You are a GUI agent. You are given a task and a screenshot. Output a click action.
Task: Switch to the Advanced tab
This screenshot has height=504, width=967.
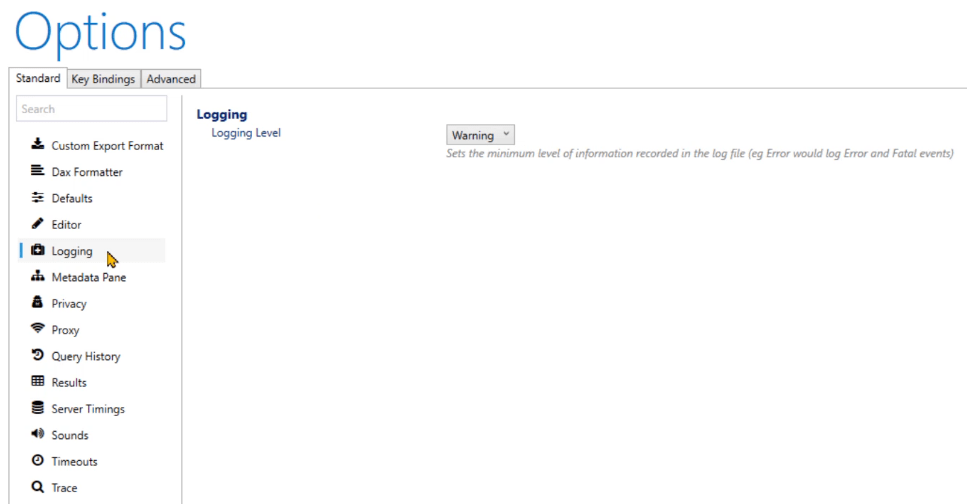click(x=171, y=79)
